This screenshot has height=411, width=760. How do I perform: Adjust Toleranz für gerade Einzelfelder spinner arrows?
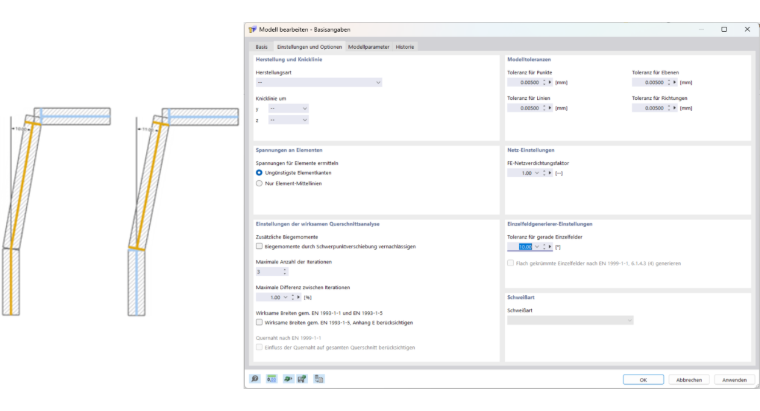pos(544,247)
